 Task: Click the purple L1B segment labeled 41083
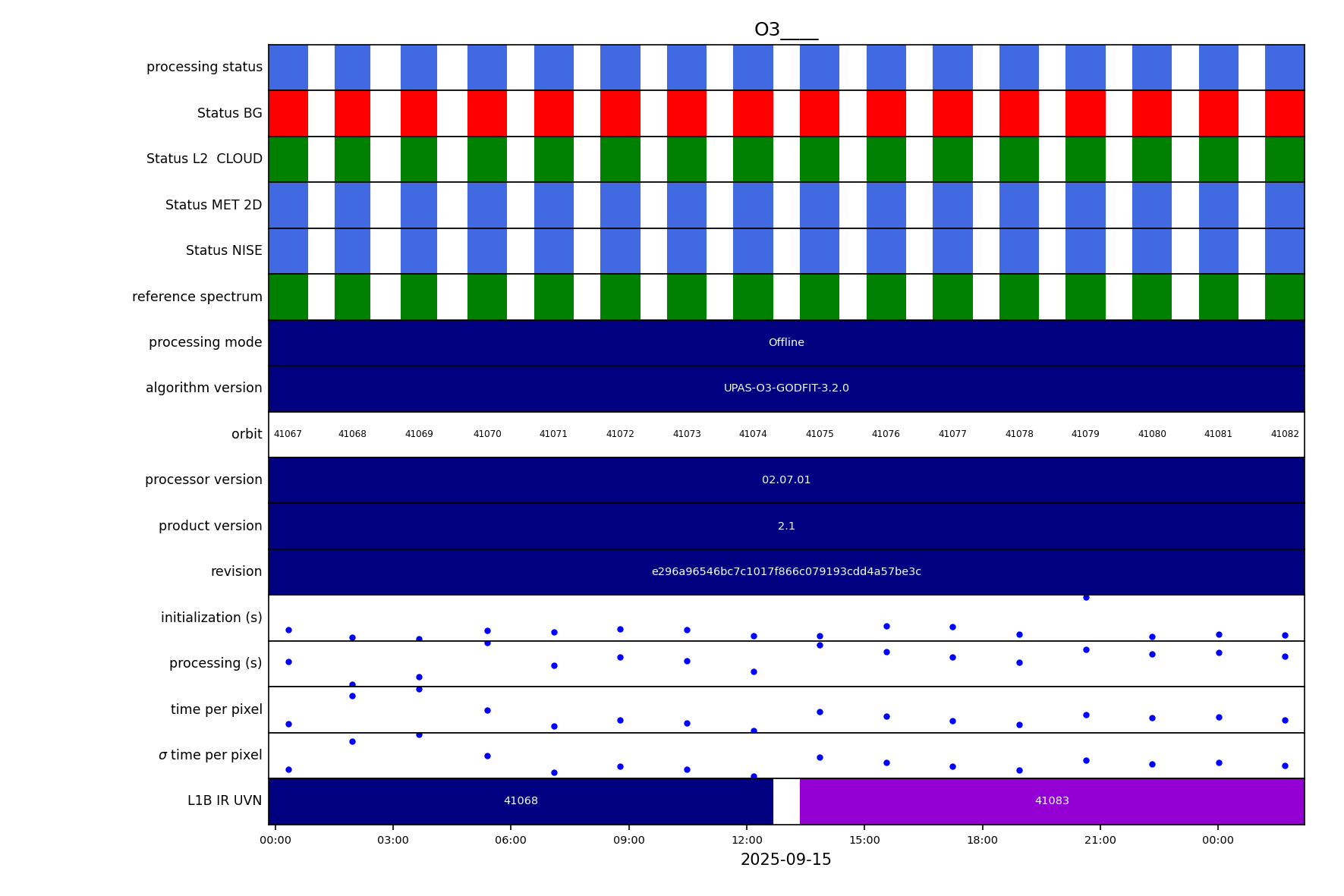(x=1051, y=801)
